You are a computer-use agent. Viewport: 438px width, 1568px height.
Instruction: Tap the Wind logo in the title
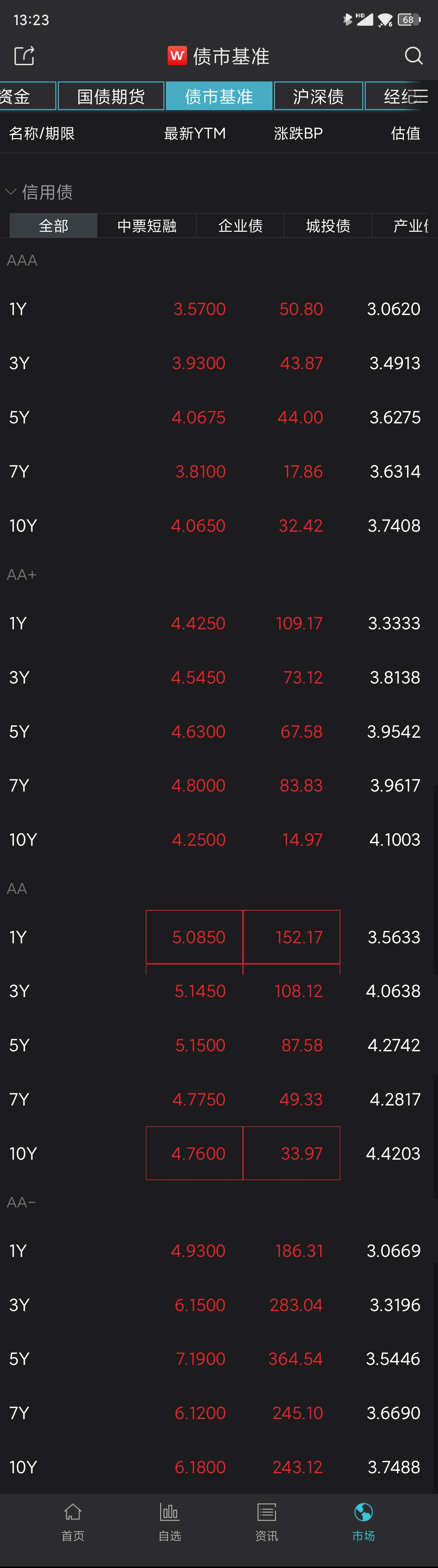pos(177,56)
